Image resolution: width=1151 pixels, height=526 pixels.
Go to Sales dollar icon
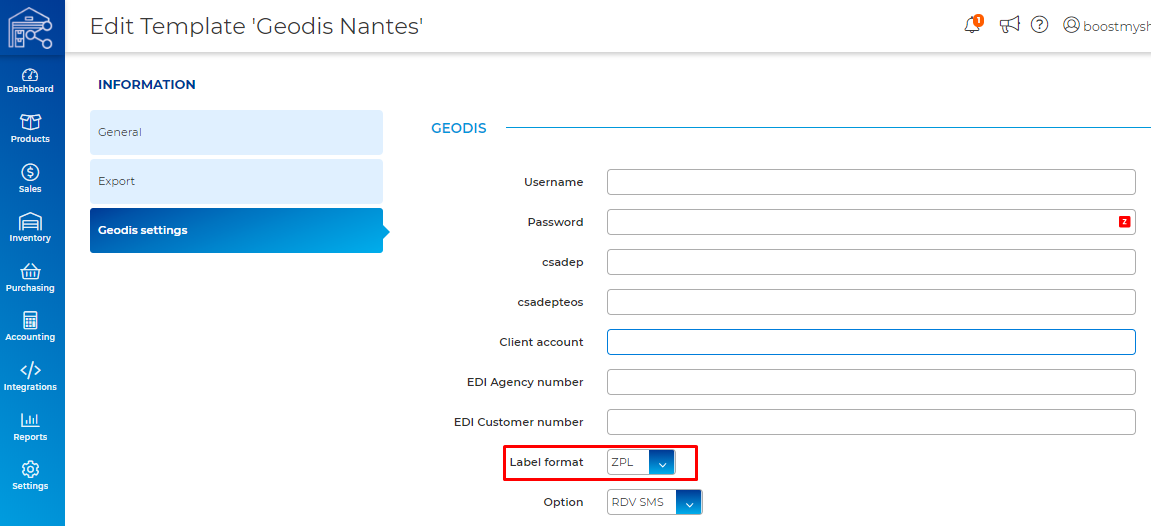coord(30,172)
